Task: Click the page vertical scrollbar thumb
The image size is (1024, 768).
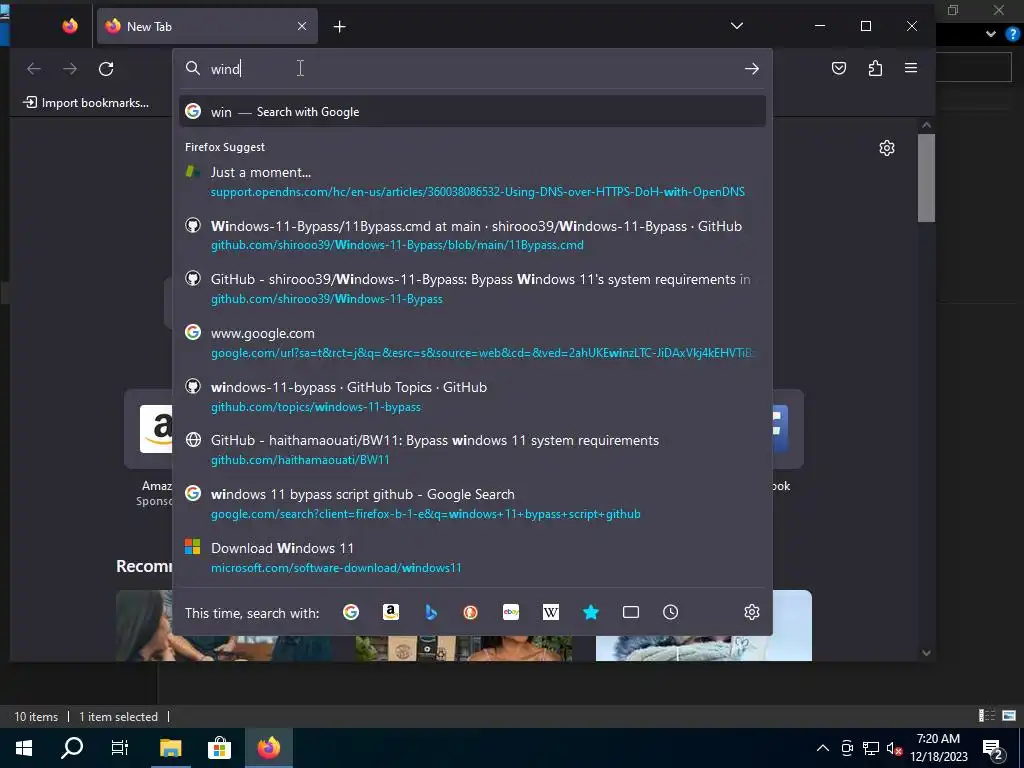Action: coord(926,178)
